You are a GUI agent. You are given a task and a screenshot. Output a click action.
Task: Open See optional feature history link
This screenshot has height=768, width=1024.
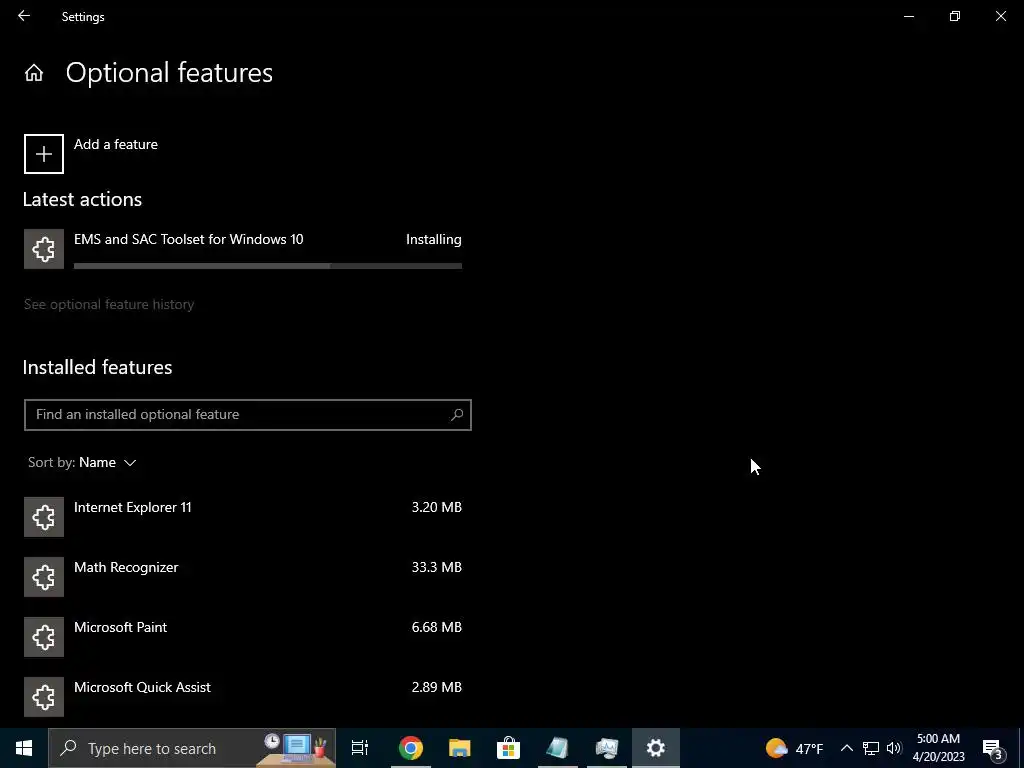click(109, 304)
